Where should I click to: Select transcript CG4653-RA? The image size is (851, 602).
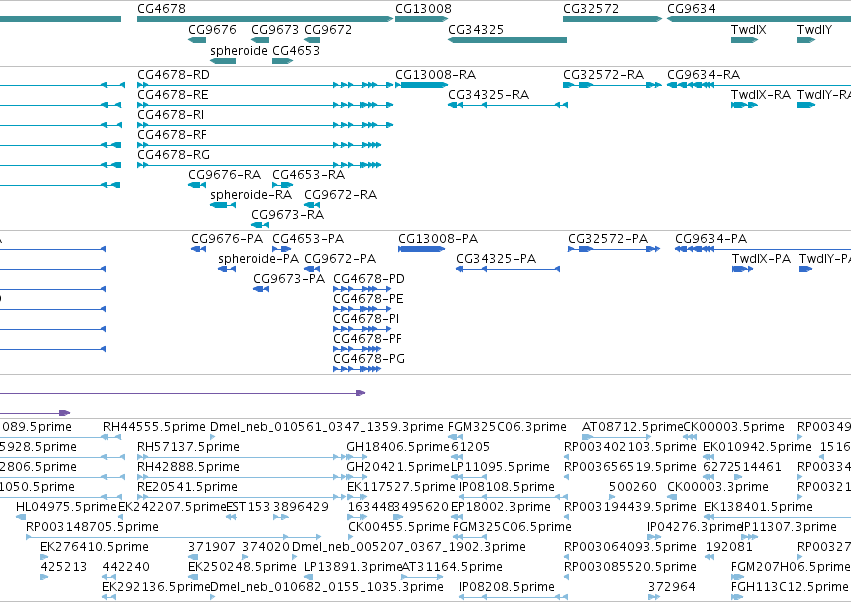[308, 175]
